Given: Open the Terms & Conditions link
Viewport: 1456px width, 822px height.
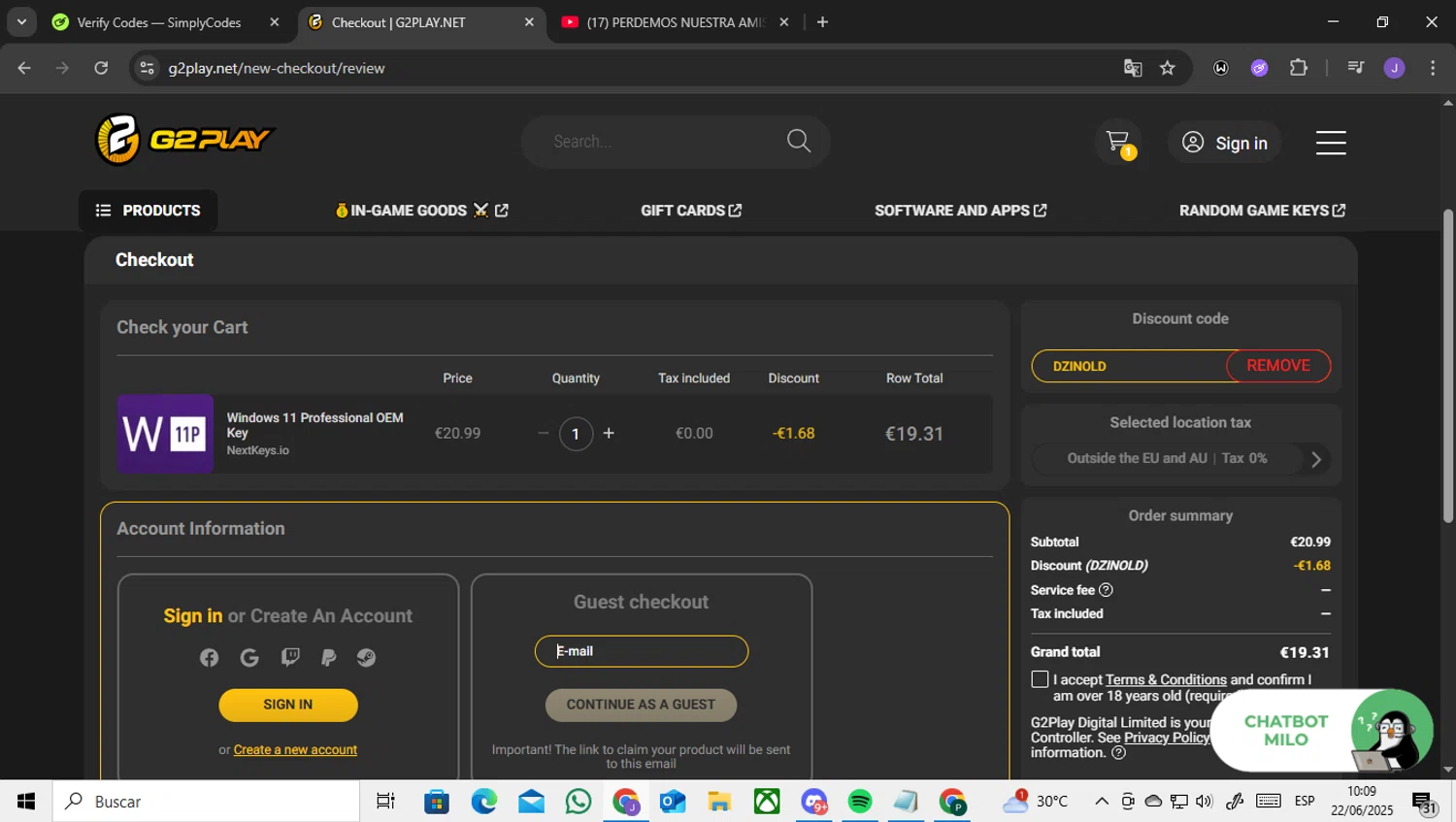Looking at the screenshot, I should [1166, 680].
